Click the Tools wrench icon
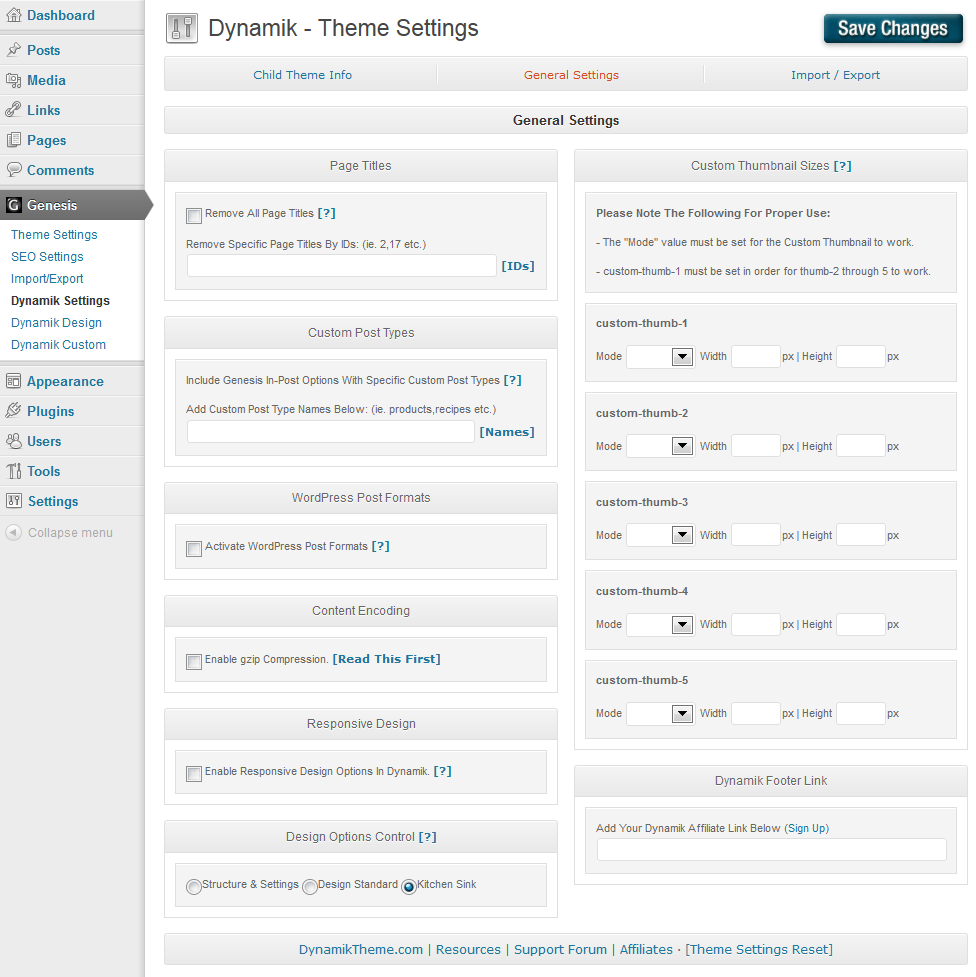The width and height of the screenshot is (976, 977). tap(14, 471)
